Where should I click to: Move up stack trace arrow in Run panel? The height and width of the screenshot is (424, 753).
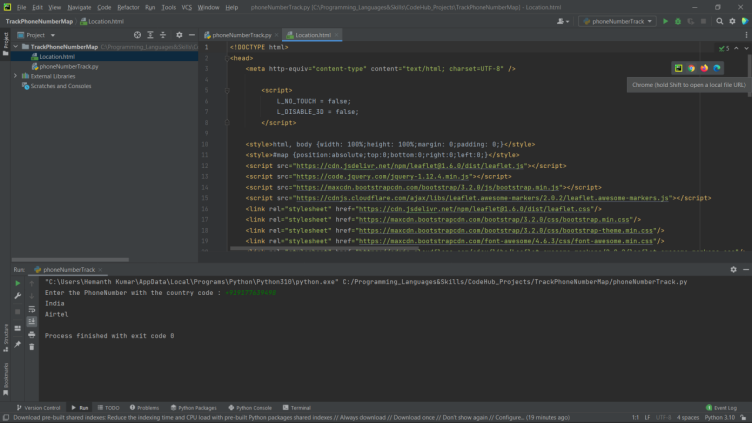[x=32, y=283]
